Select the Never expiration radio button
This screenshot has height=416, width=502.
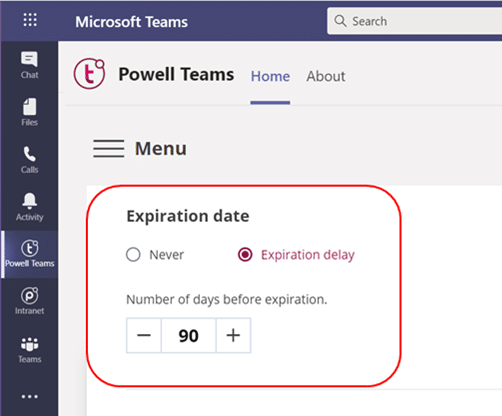click(x=133, y=255)
